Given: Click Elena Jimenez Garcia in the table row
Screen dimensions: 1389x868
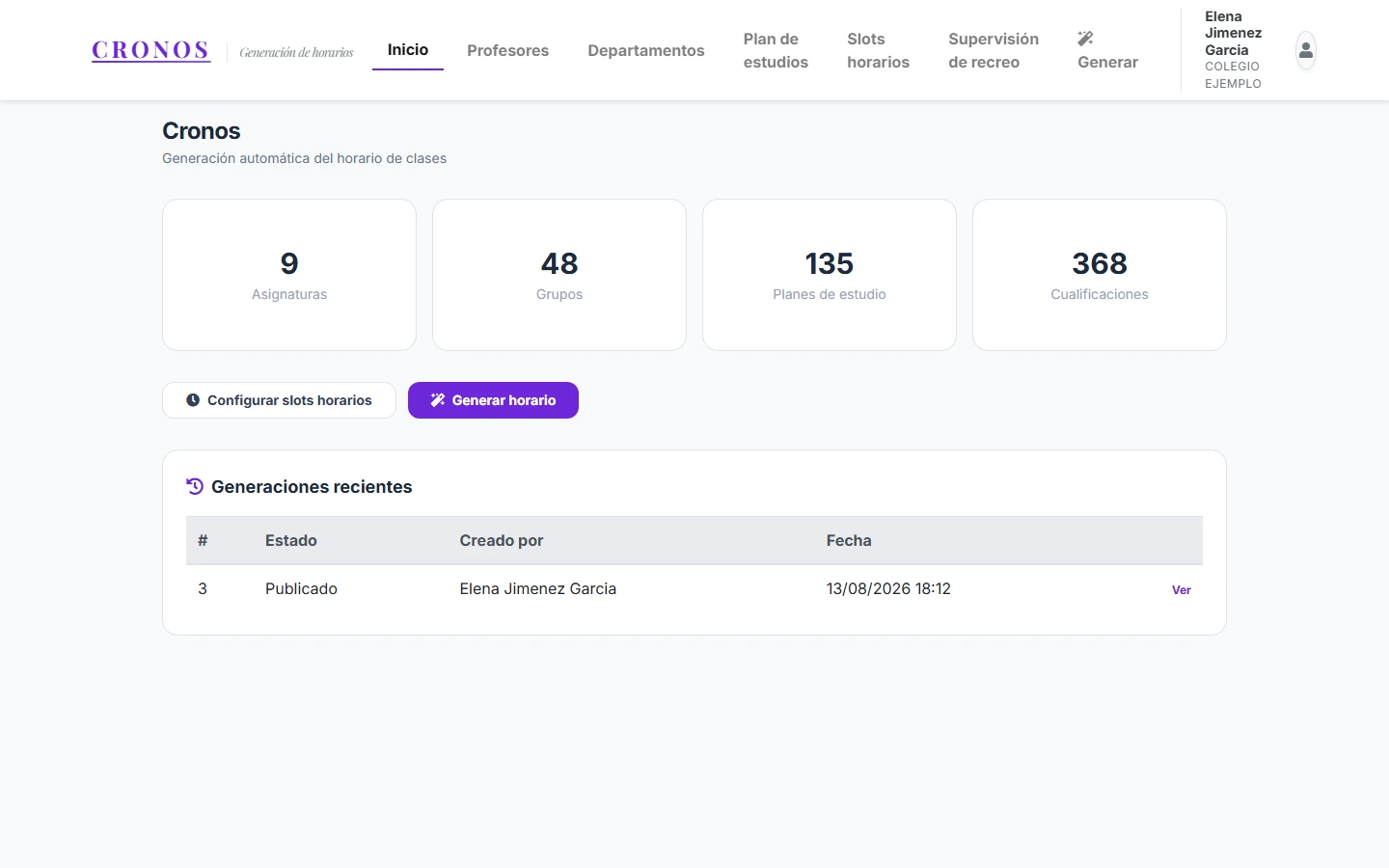Looking at the screenshot, I should click(x=538, y=588).
